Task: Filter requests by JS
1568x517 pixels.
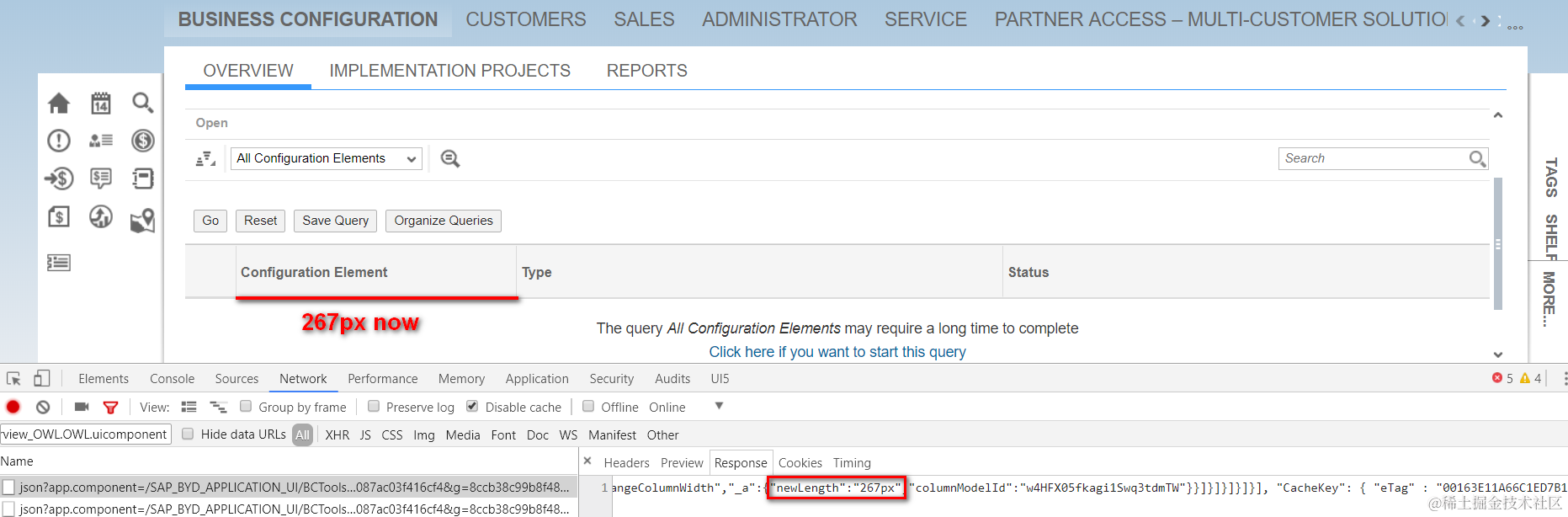Action: [365, 435]
